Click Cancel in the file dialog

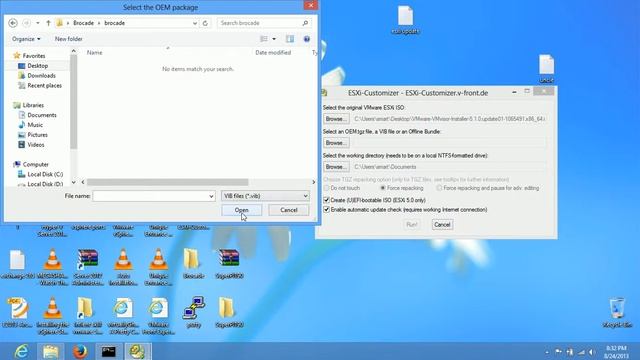(x=289, y=210)
